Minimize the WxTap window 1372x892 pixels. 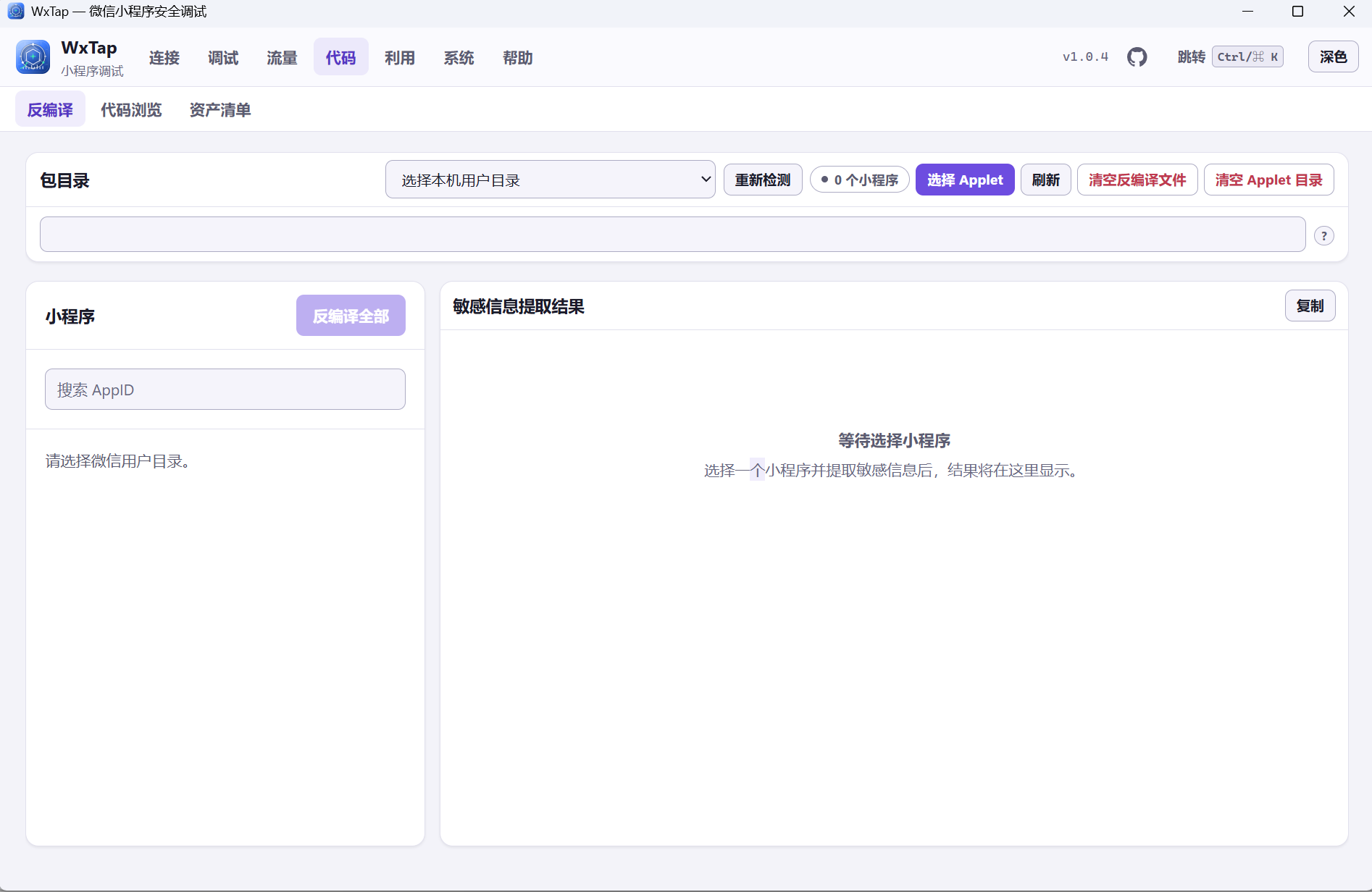coord(1247,12)
